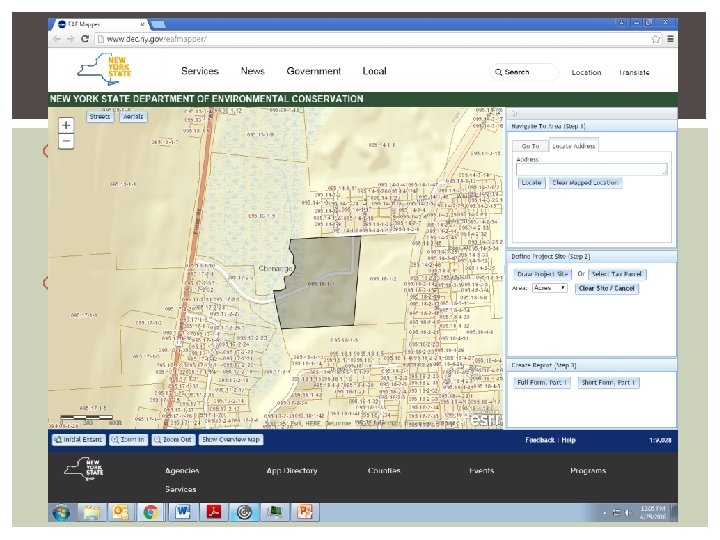Click the Initial Extent button
Screen dimensions: 720x540
79,440
